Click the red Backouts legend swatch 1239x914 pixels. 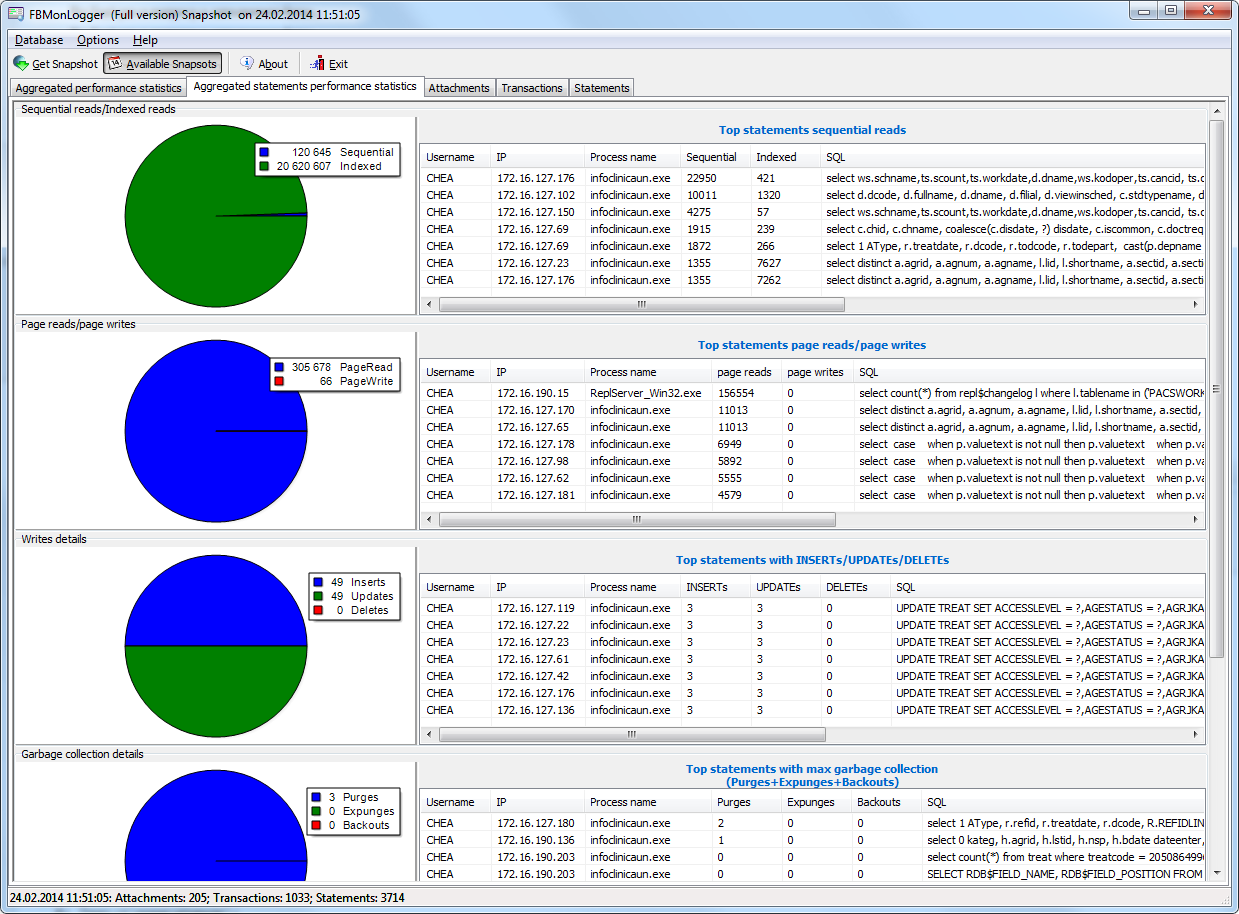point(316,825)
